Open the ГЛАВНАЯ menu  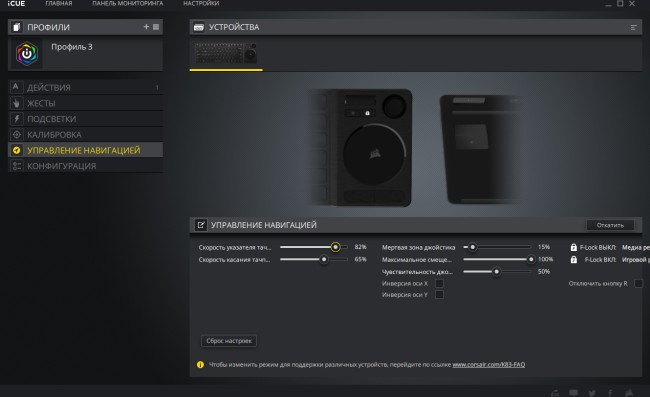click(x=59, y=3)
